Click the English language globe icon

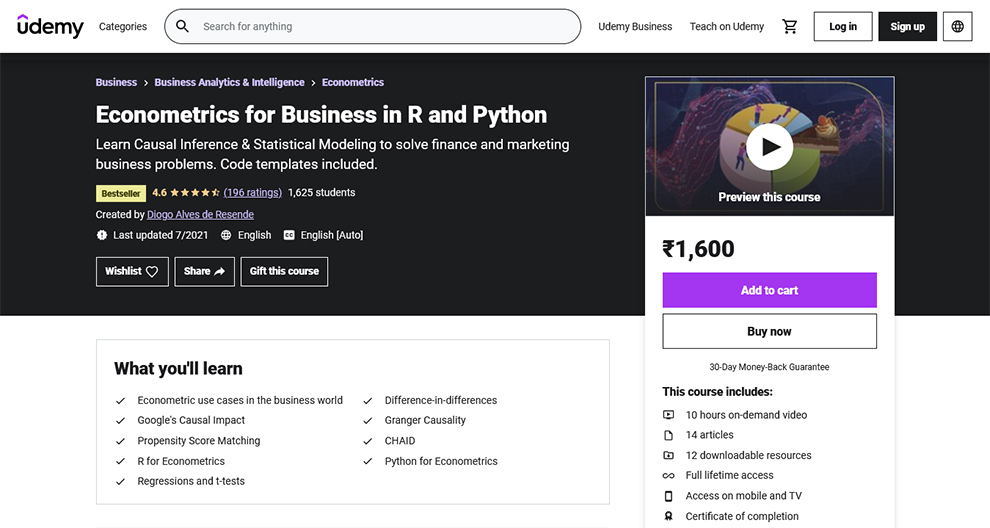pyautogui.click(x=226, y=235)
